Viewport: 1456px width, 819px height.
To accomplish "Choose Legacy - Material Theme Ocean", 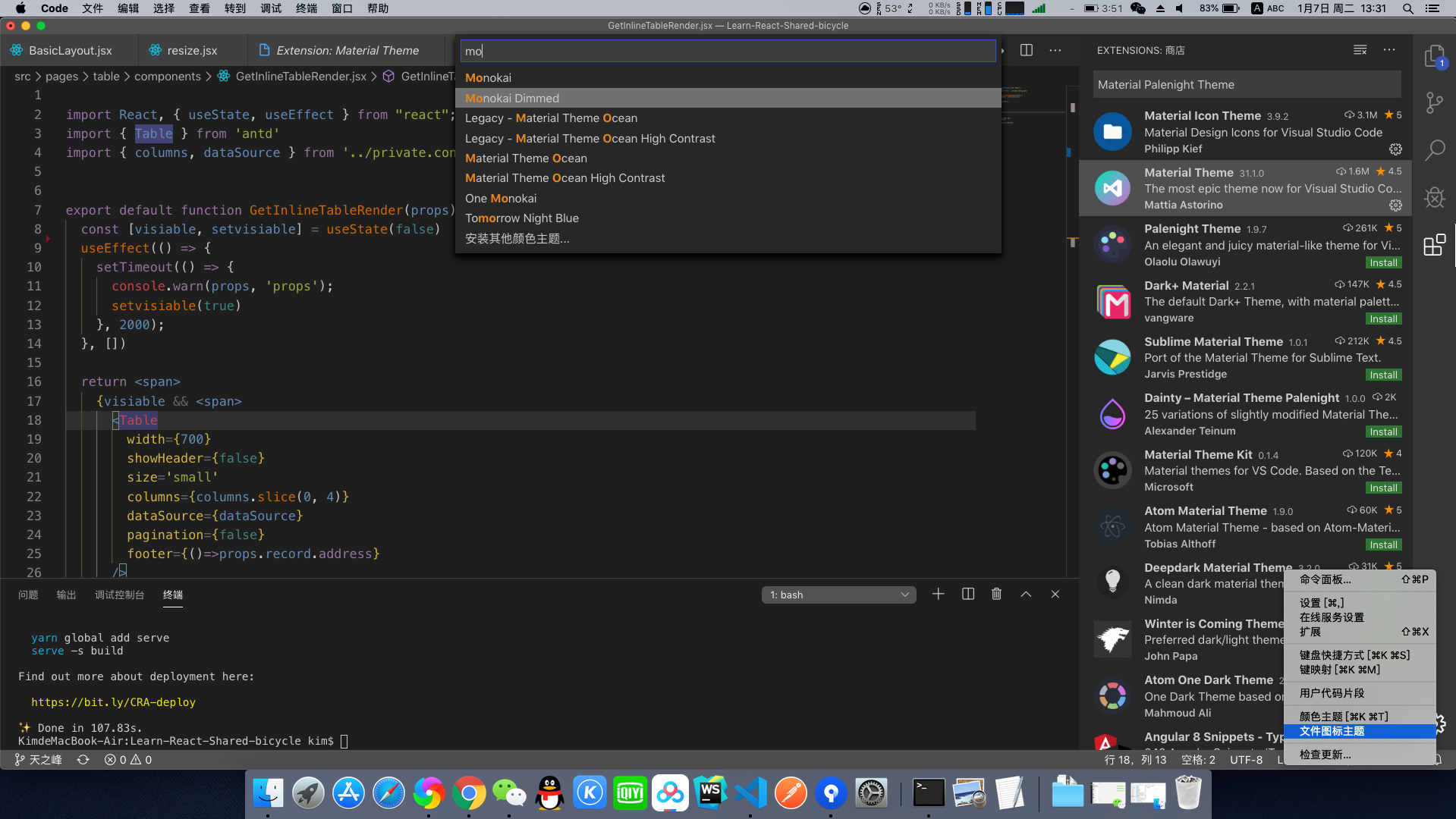I will coord(728,118).
